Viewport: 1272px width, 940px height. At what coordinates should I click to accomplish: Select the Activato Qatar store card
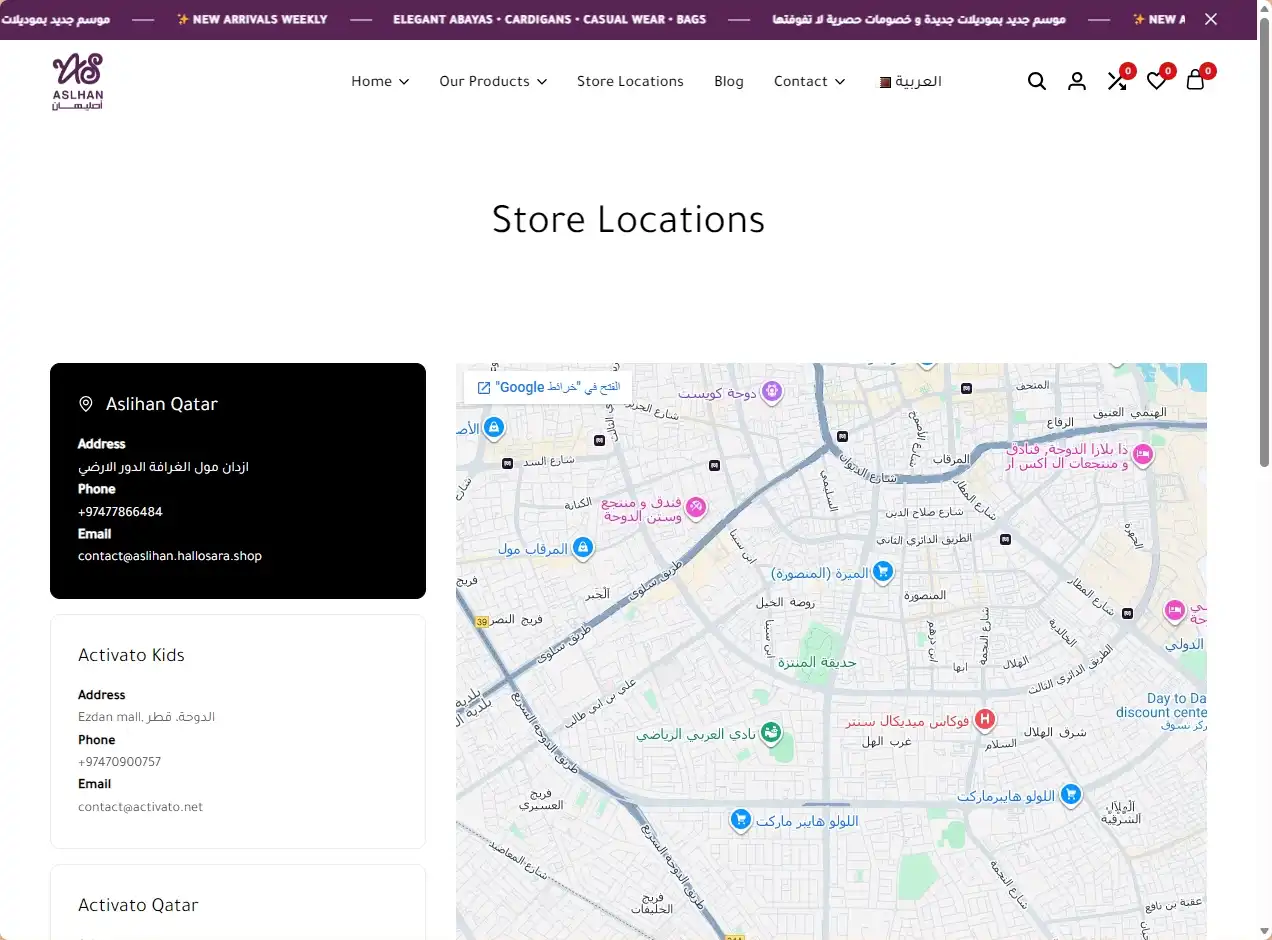pos(238,902)
